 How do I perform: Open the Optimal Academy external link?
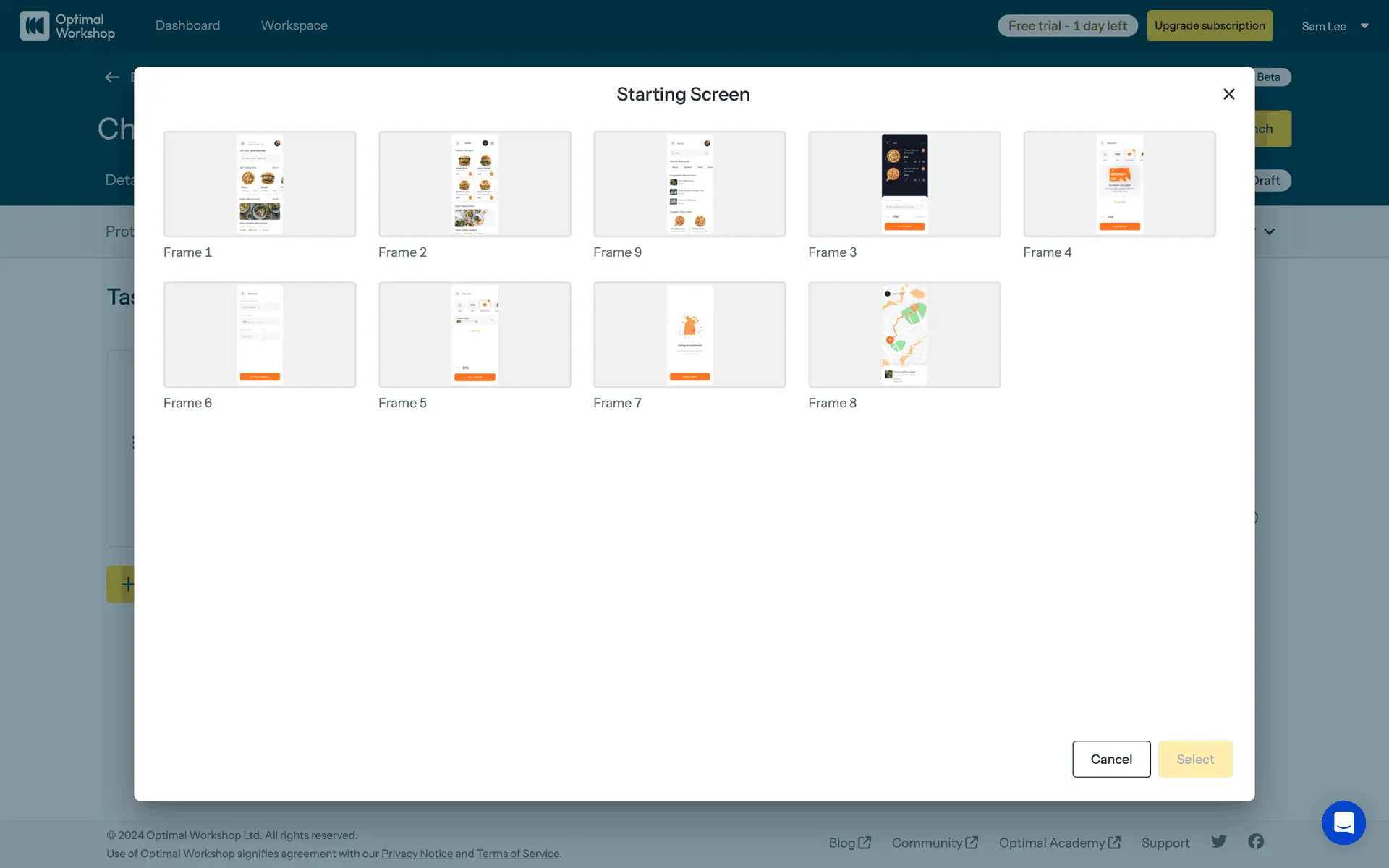(1059, 843)
